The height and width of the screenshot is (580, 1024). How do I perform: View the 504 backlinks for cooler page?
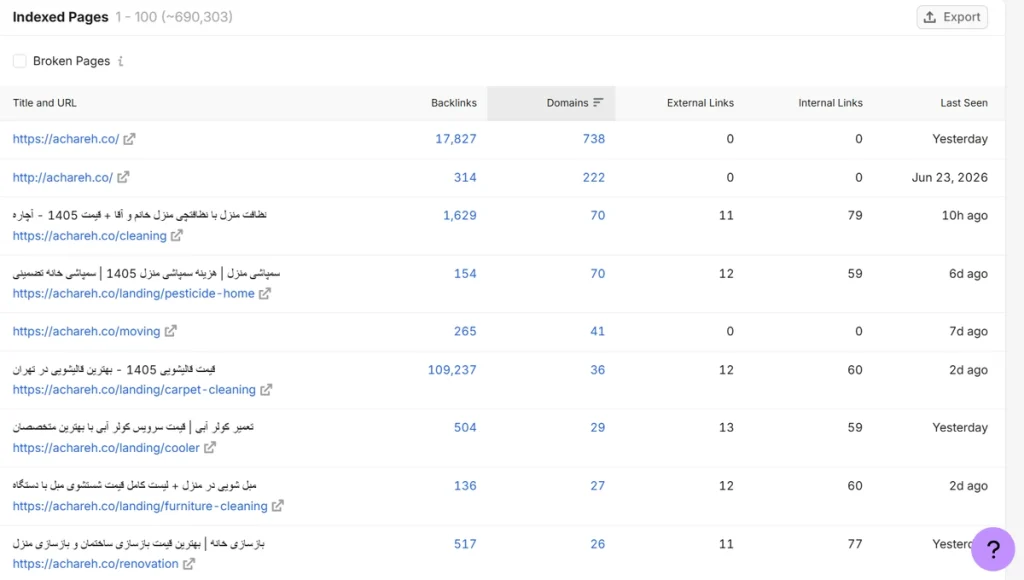coord(465,427)
